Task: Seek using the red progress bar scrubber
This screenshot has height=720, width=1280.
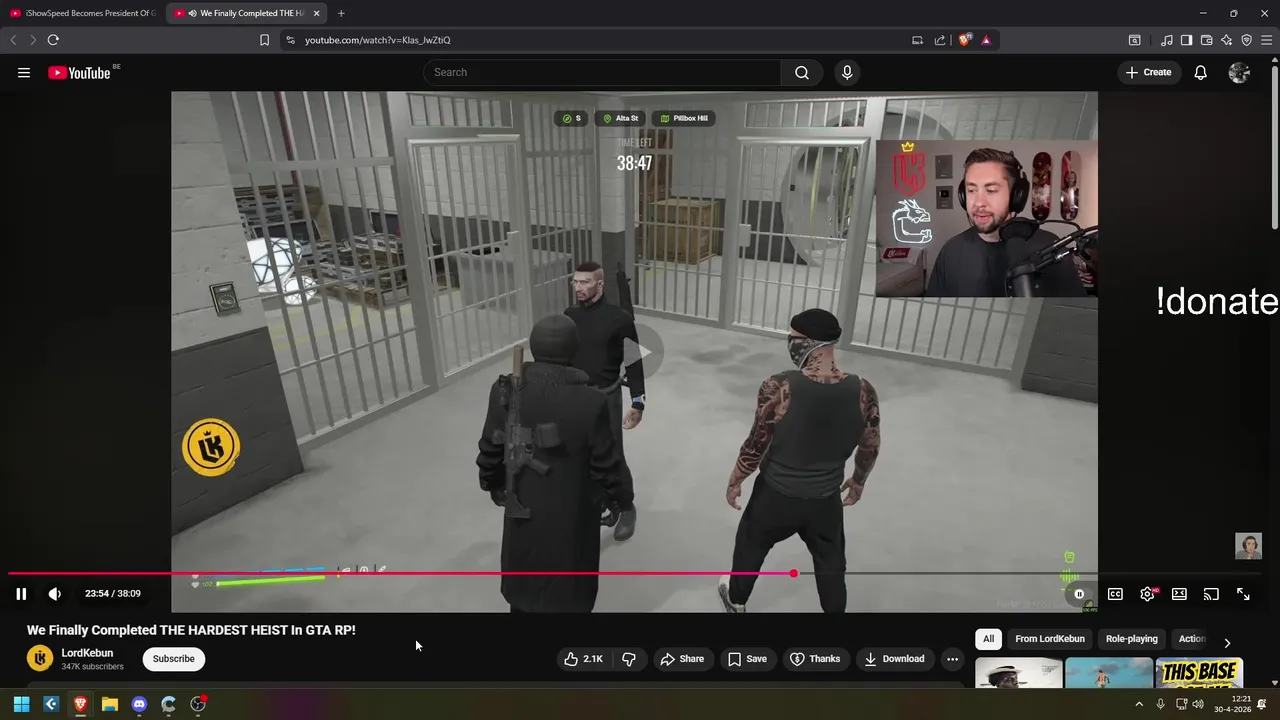Action: click(x=793, y=574)
